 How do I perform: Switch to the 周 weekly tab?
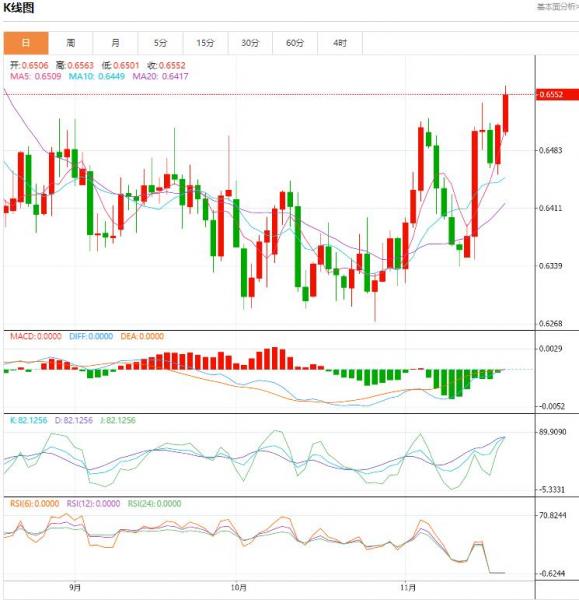click(71, 43)
